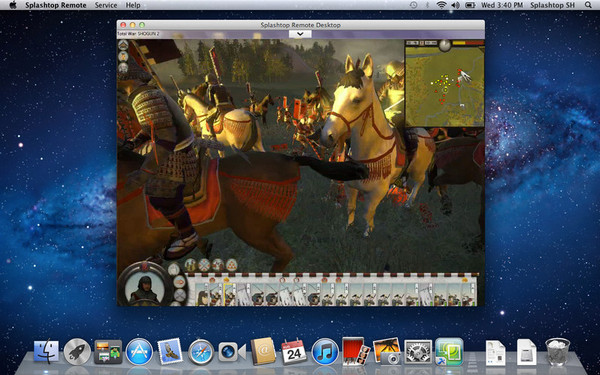Viewport: 600px width, 375px height.
Task: Open Photo Booth in the dock
Action: click(x=355, y=351)
